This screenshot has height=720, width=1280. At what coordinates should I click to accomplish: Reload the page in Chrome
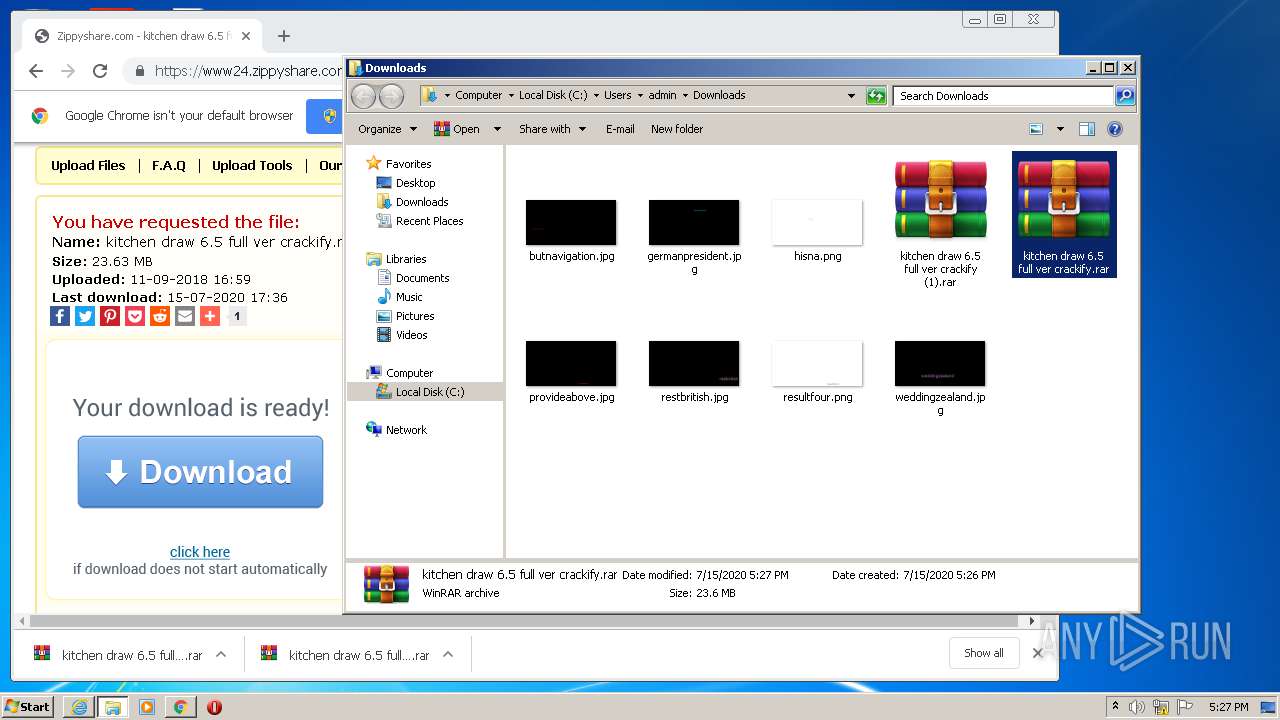pos(100,71)
